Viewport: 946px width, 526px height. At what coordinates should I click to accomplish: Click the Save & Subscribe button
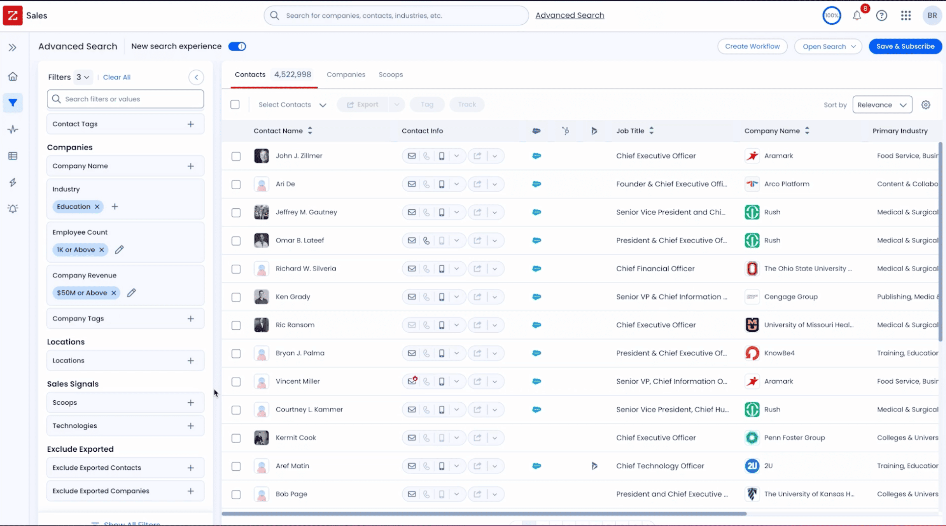point(905,46)
